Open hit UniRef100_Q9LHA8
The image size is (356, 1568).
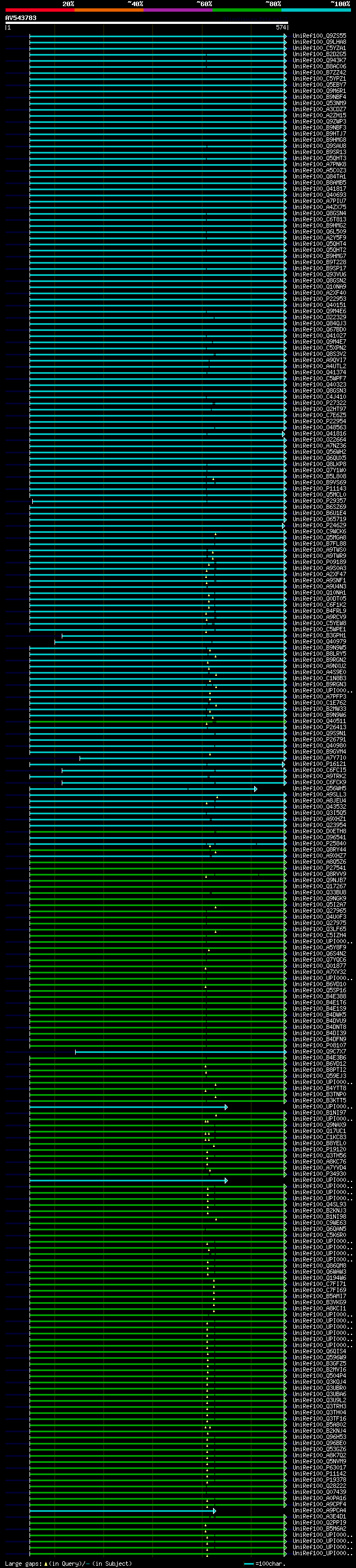pyautogui.click(x=319, y=42)
